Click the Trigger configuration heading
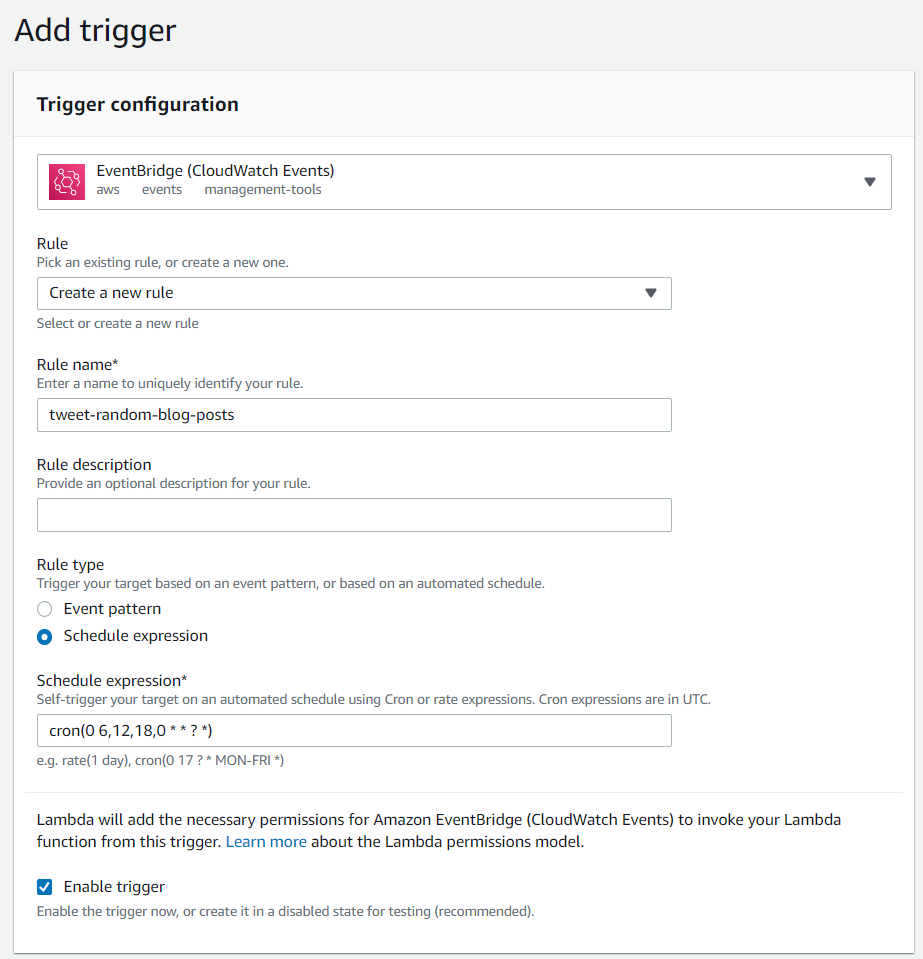Viewport: 923px width, 959px height. [x=138, y=105]
